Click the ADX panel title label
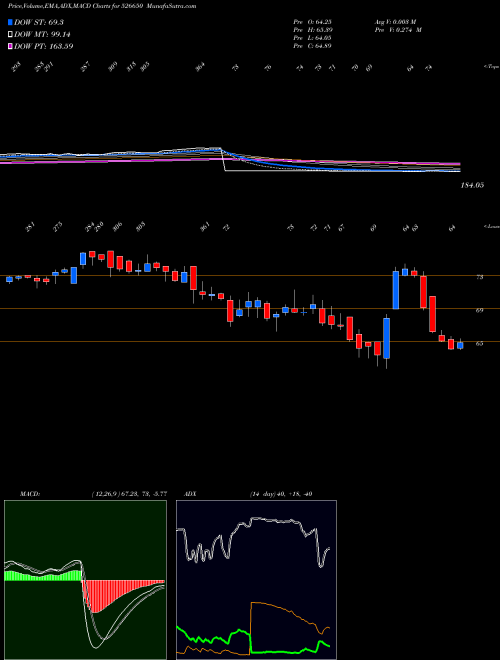Image resolution: width=500 pixels, height=660 pixels. click(x=190, y=494)
